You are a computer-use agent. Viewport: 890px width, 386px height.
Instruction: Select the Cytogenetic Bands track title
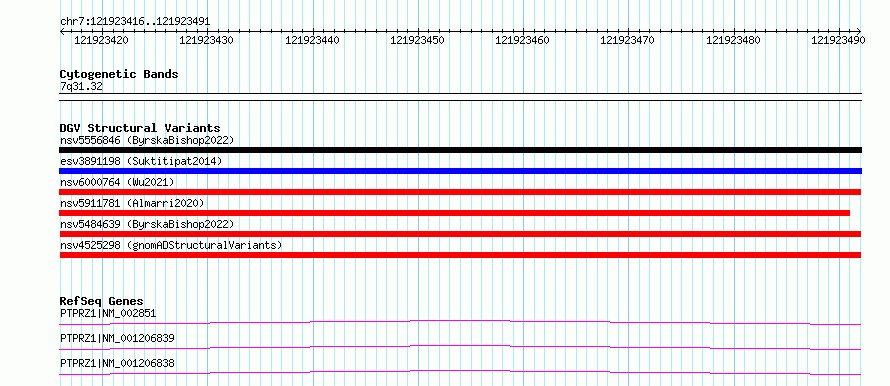(x=119, y=74)
